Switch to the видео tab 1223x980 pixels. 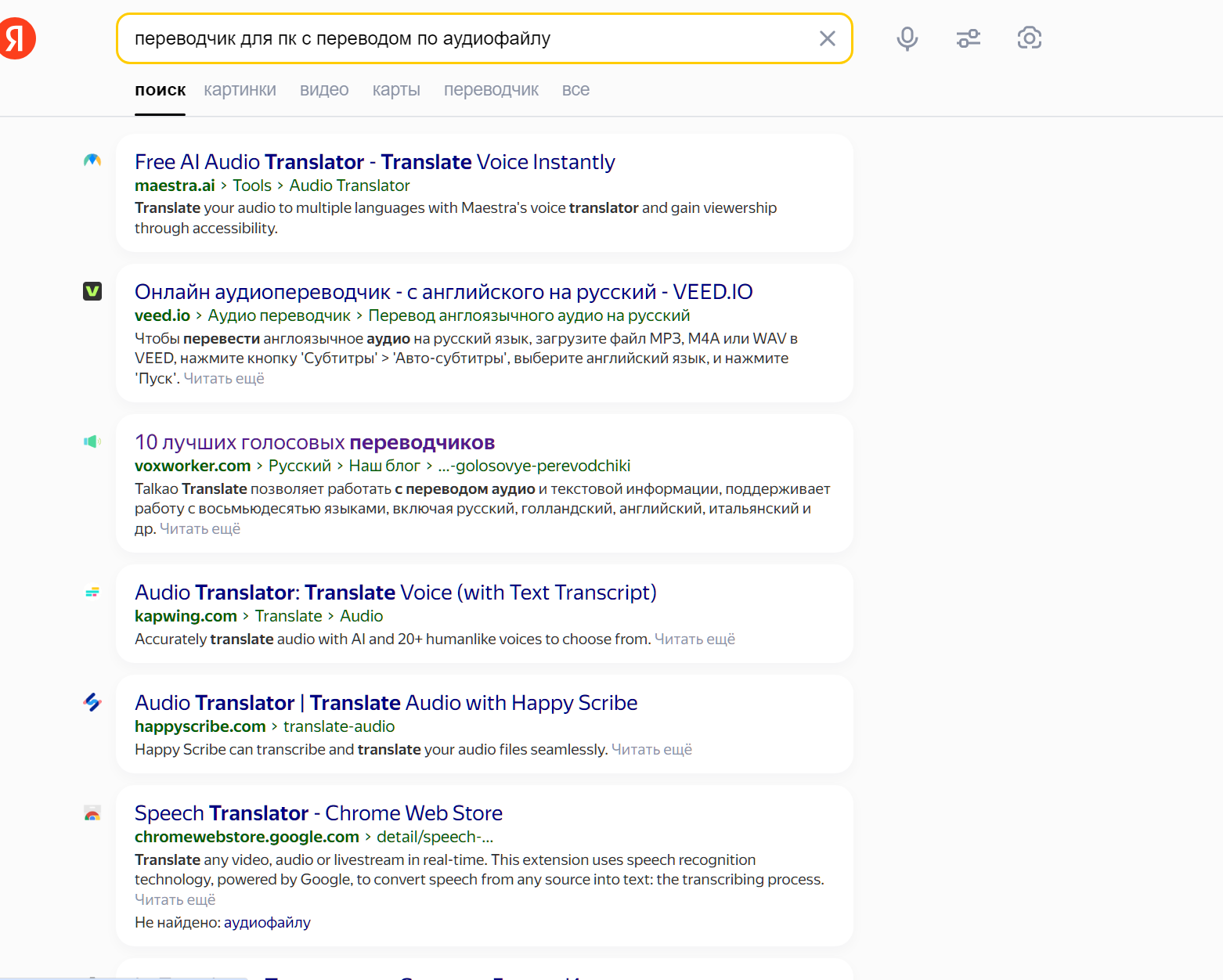click(x=324, y=90)
